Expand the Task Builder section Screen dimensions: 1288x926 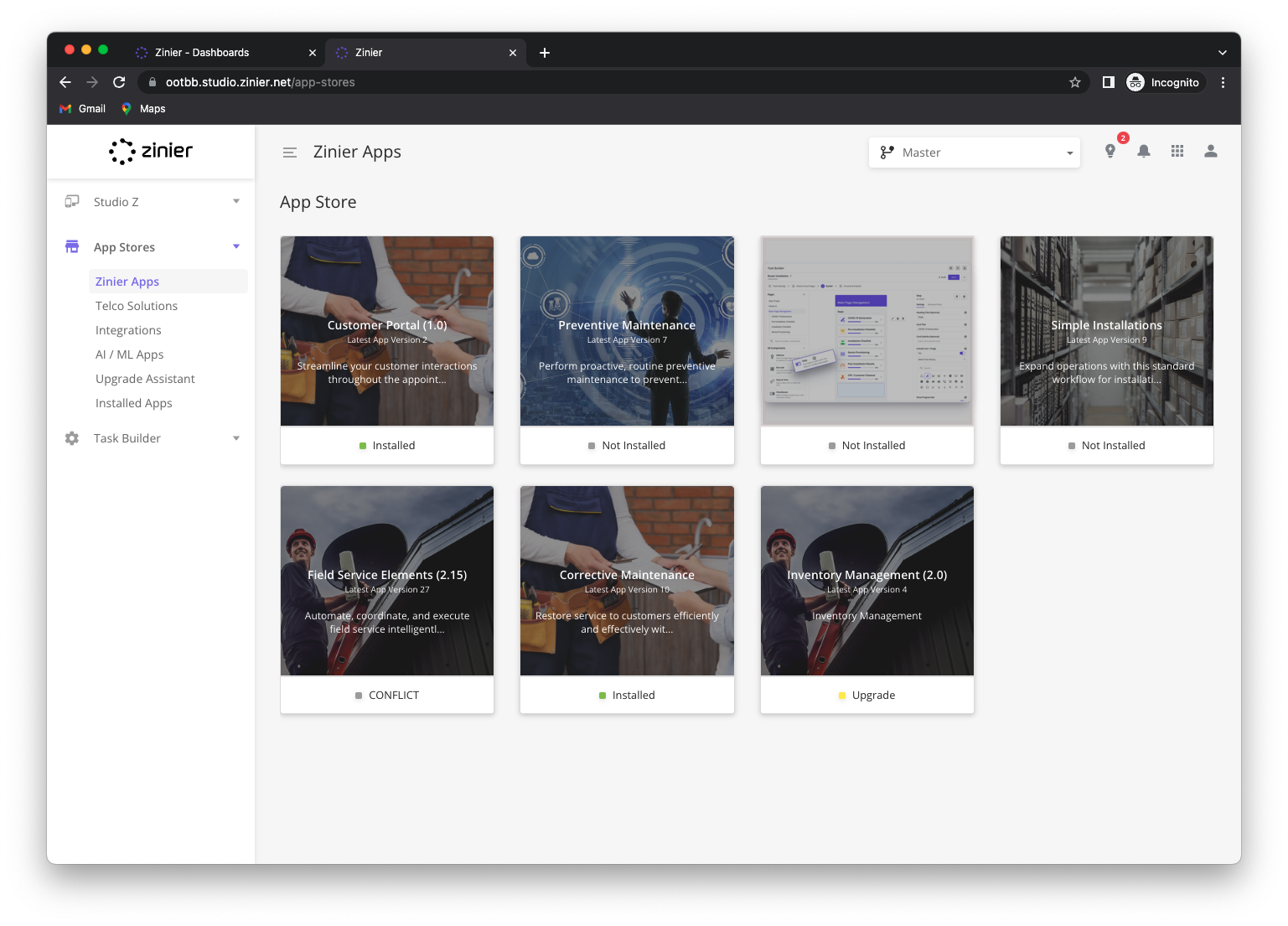click(235, 437)
